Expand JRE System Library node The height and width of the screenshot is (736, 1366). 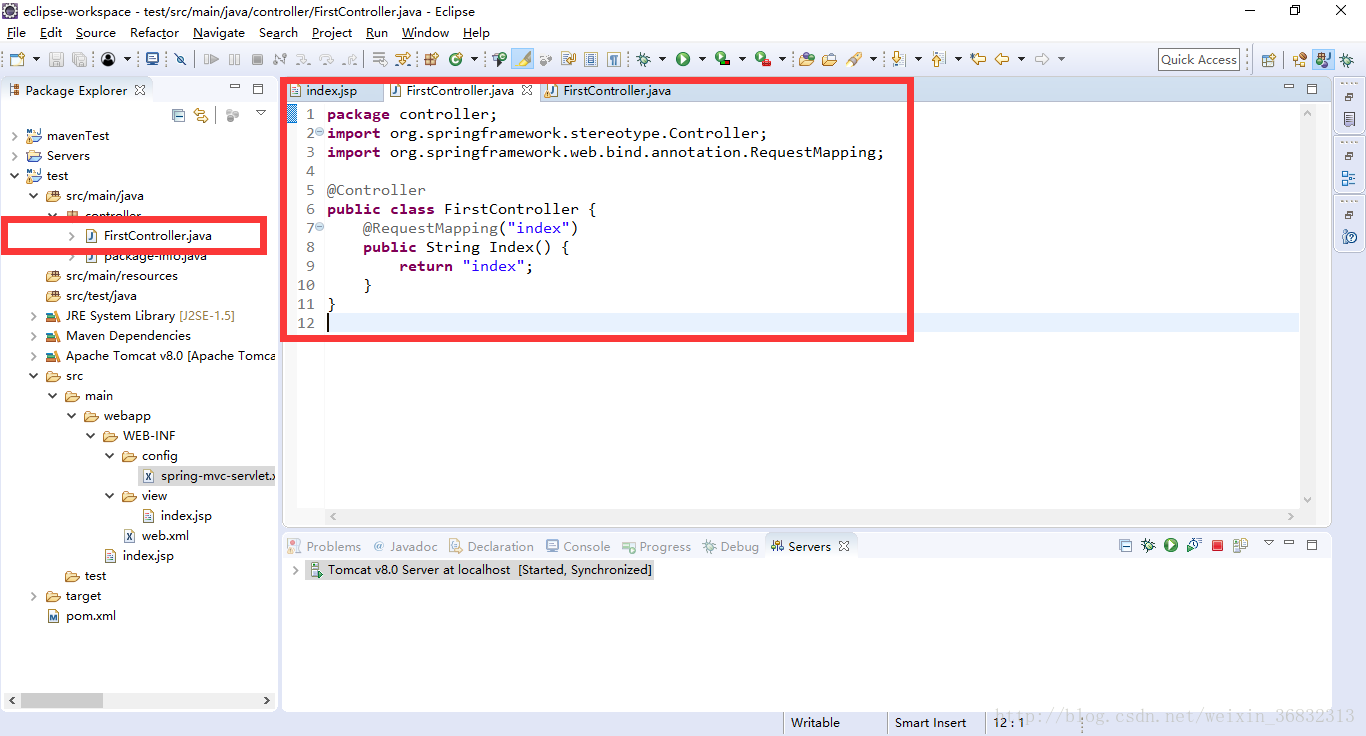point(33,316)
